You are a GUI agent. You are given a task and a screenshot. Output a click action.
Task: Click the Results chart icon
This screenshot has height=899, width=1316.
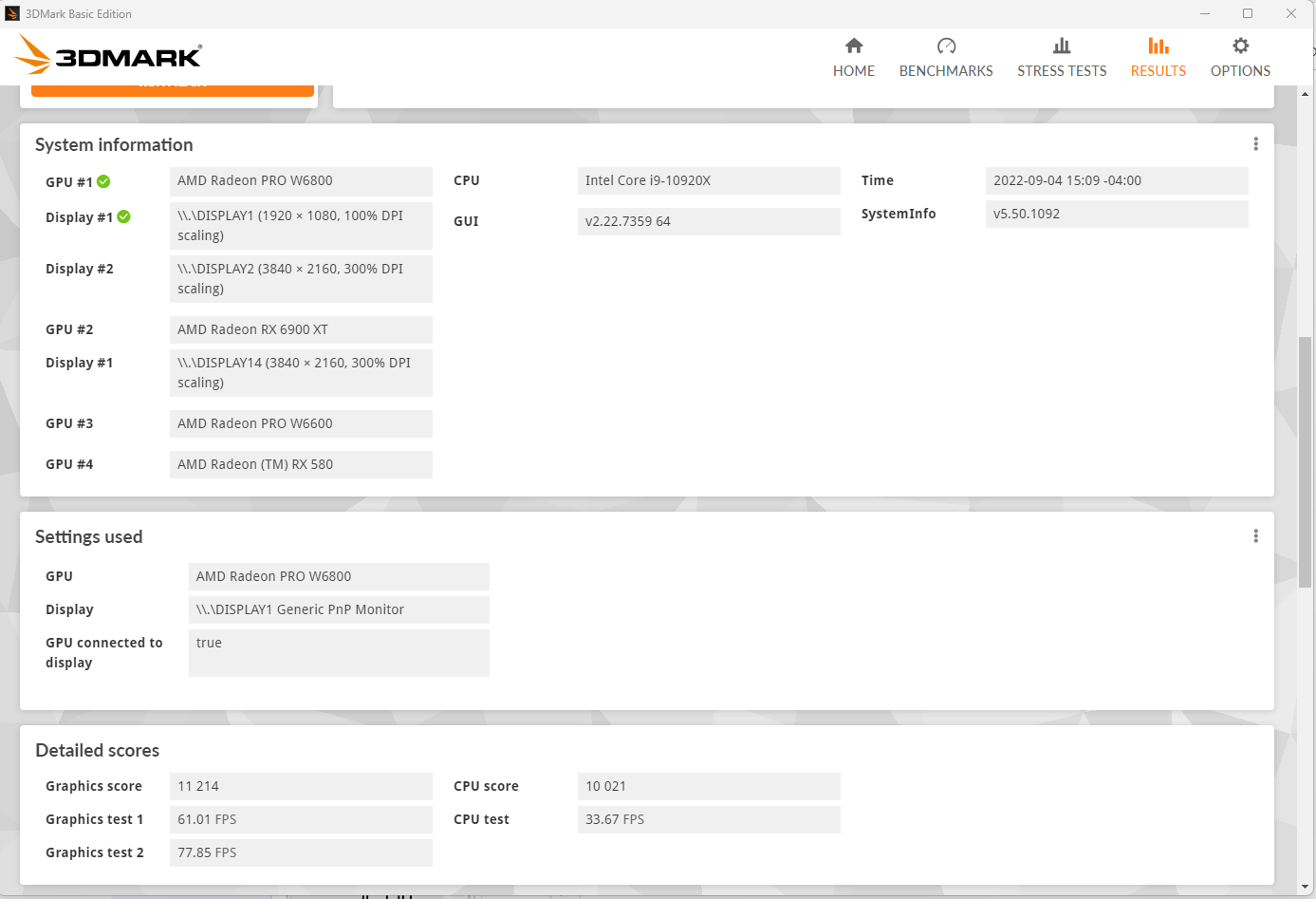(1158, 46)
